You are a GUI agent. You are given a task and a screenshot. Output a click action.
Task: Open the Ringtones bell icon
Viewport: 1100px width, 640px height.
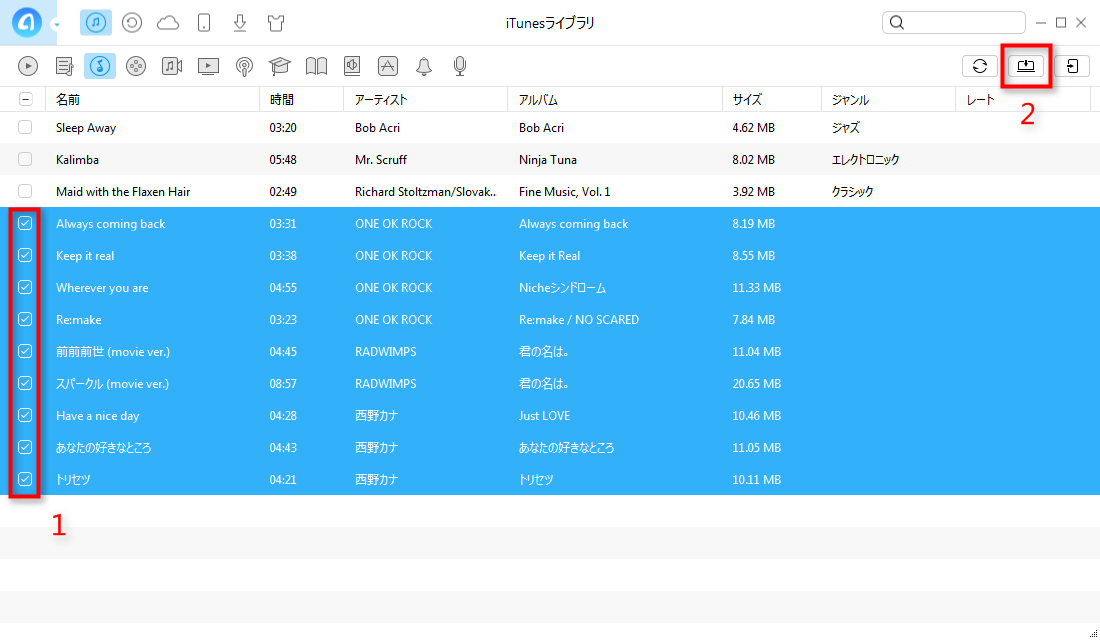(x=424, y=66)
